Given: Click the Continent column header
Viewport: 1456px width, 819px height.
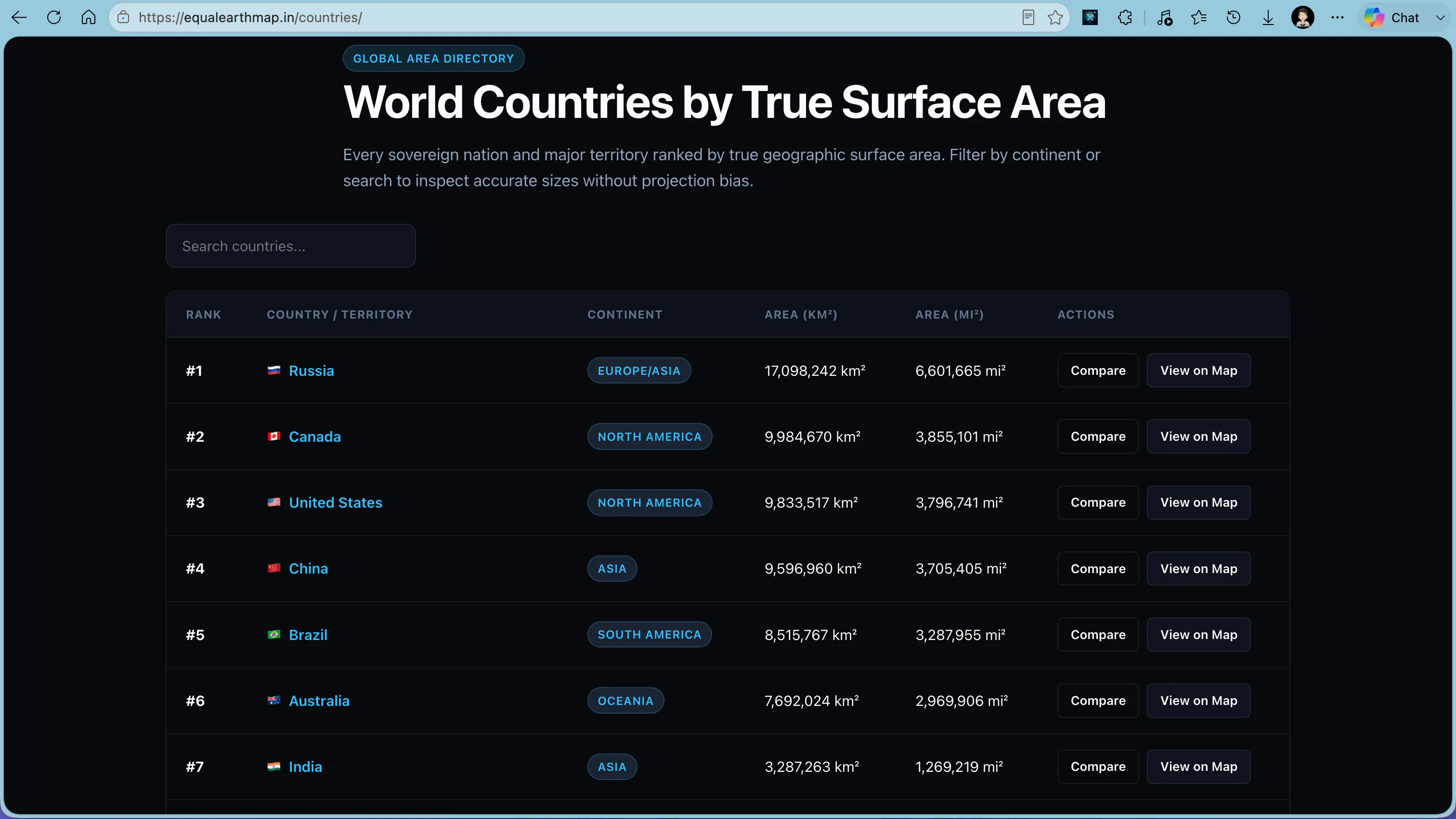Looking at the screenshot, I should tap(624, 315).
